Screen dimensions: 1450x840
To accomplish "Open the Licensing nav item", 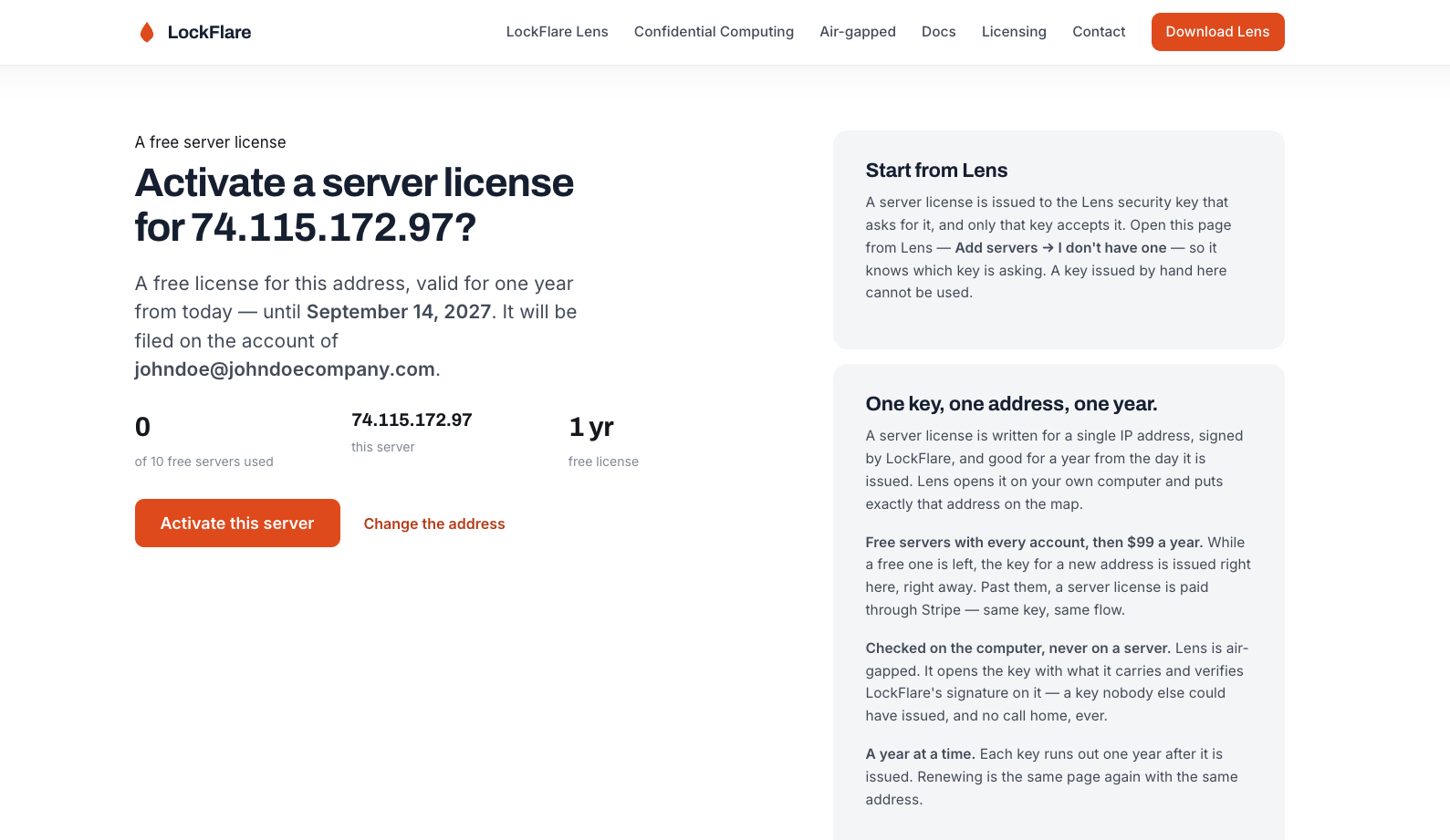I will tap(1014, 32).
